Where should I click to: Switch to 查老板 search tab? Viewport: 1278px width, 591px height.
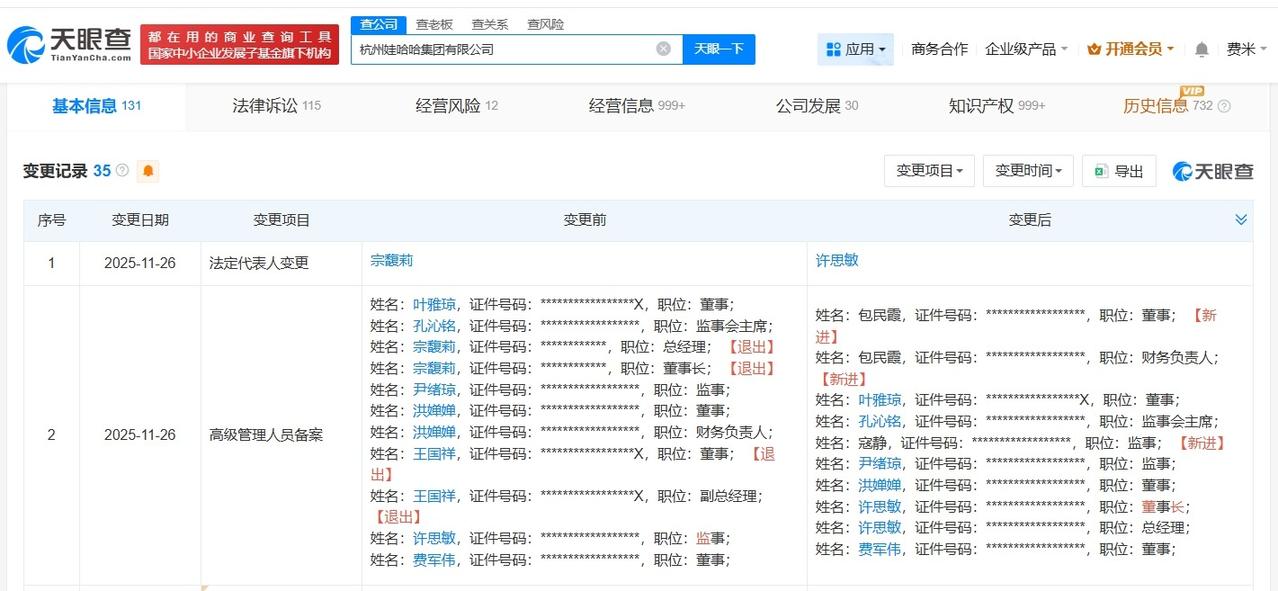434,24
